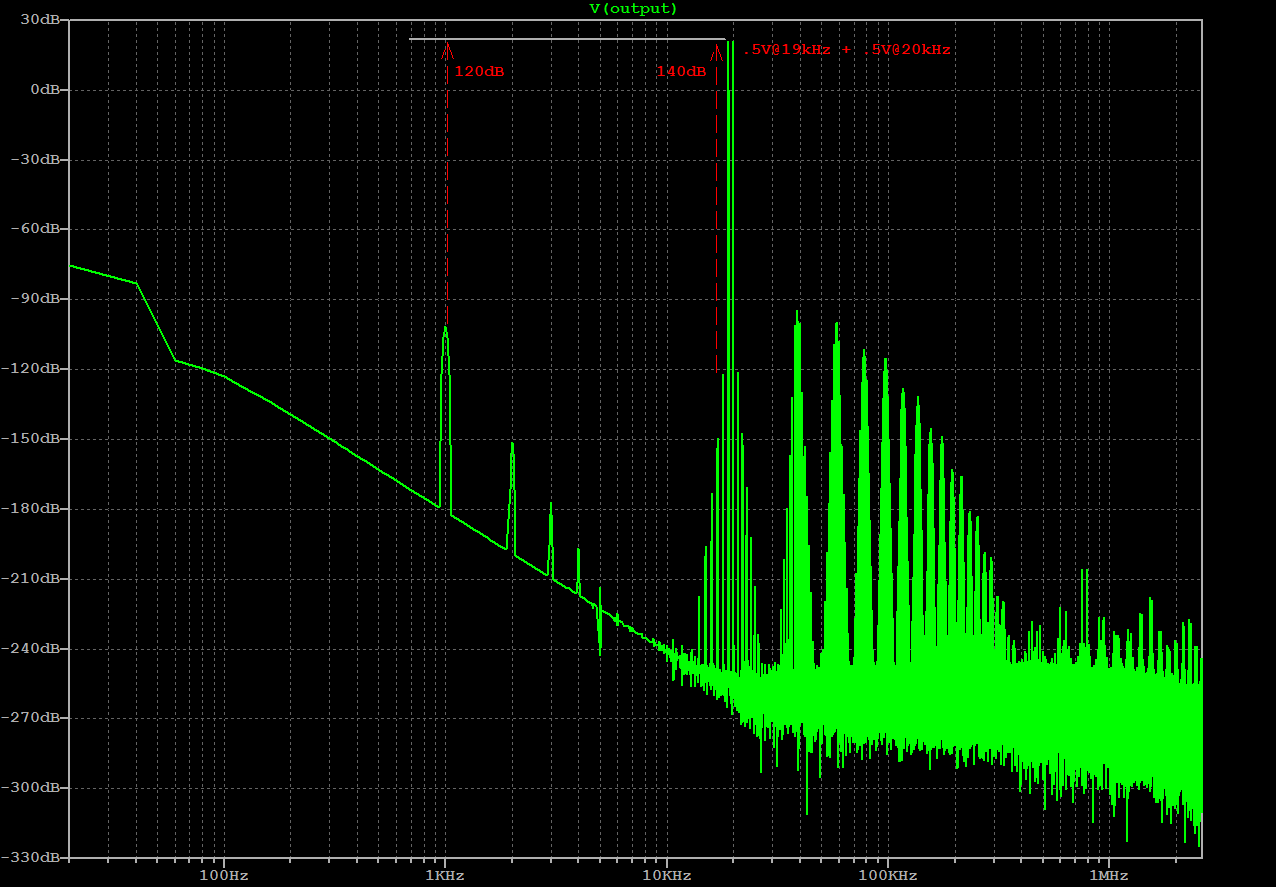Click the red '140dB' annotation text

[x=681, y=72]
